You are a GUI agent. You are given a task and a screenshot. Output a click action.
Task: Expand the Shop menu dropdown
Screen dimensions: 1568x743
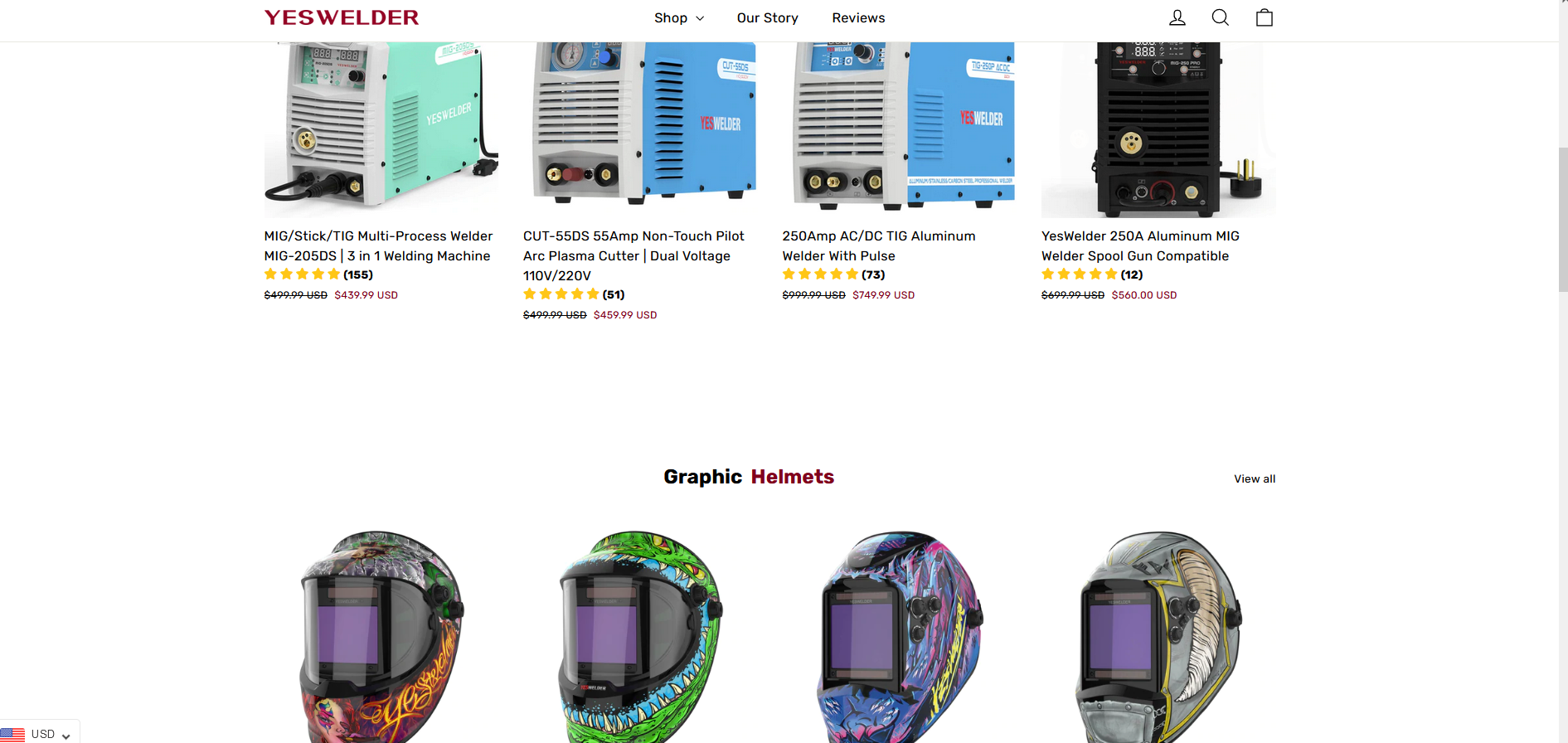coord(679,18)
